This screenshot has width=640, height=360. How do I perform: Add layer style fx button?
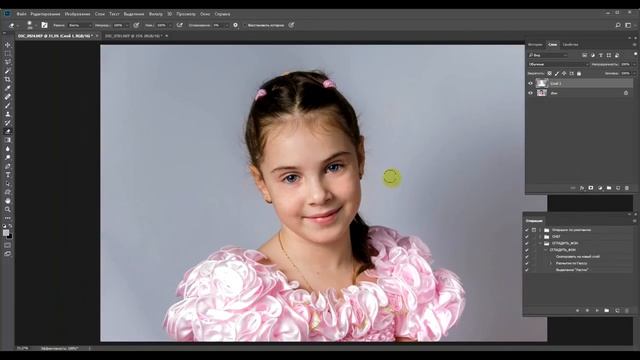point(582,188)
